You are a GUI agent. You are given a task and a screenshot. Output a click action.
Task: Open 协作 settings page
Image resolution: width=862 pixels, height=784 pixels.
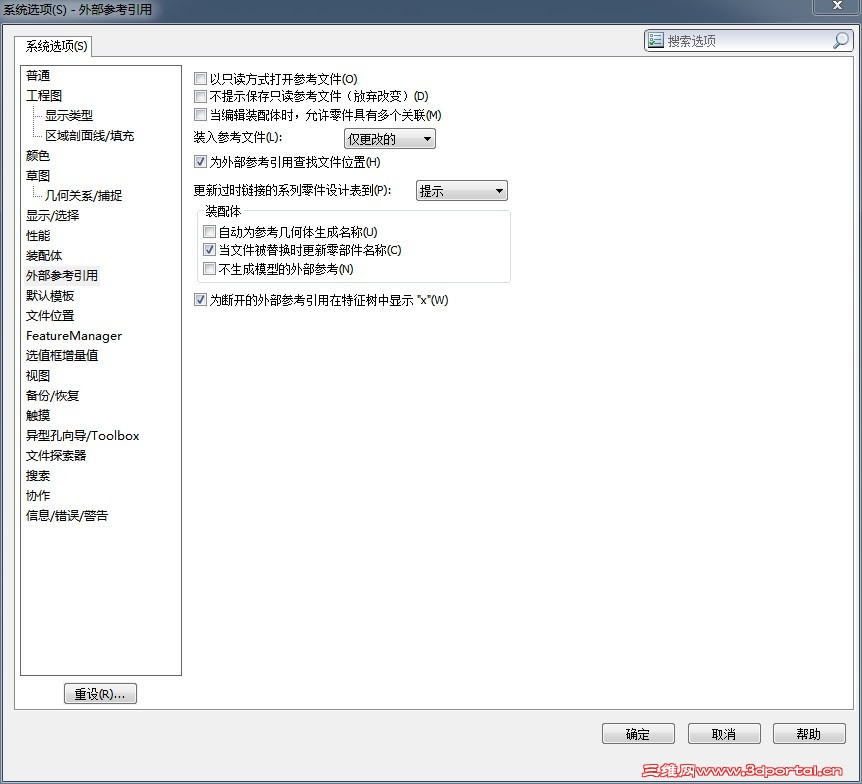coord(38,496)
